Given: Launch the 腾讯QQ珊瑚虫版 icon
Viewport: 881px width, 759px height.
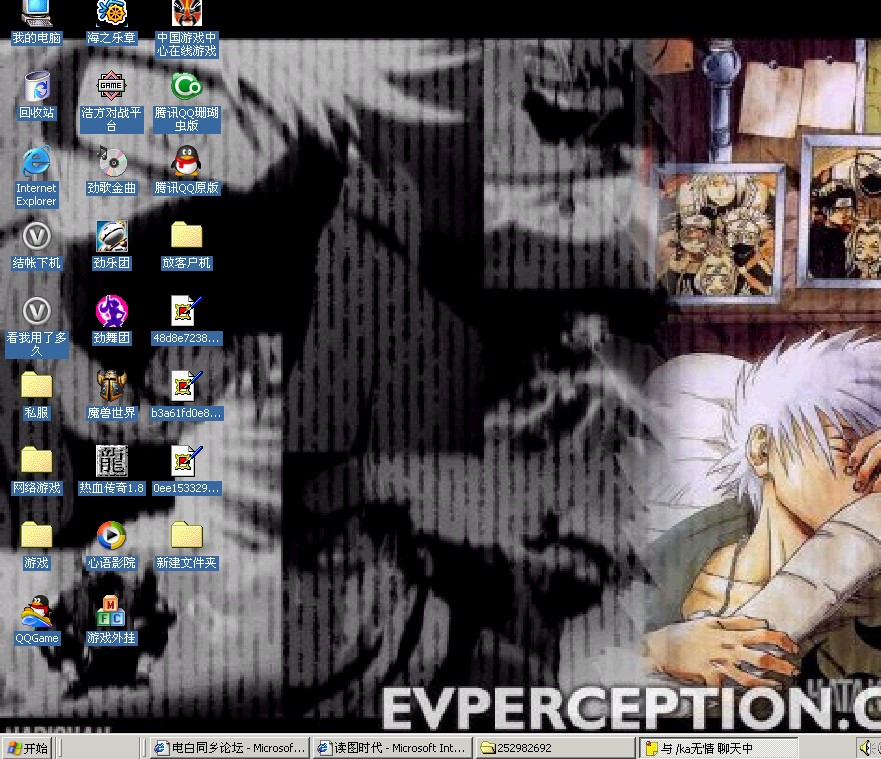Looking at the screenshot, I should (186, 87).
